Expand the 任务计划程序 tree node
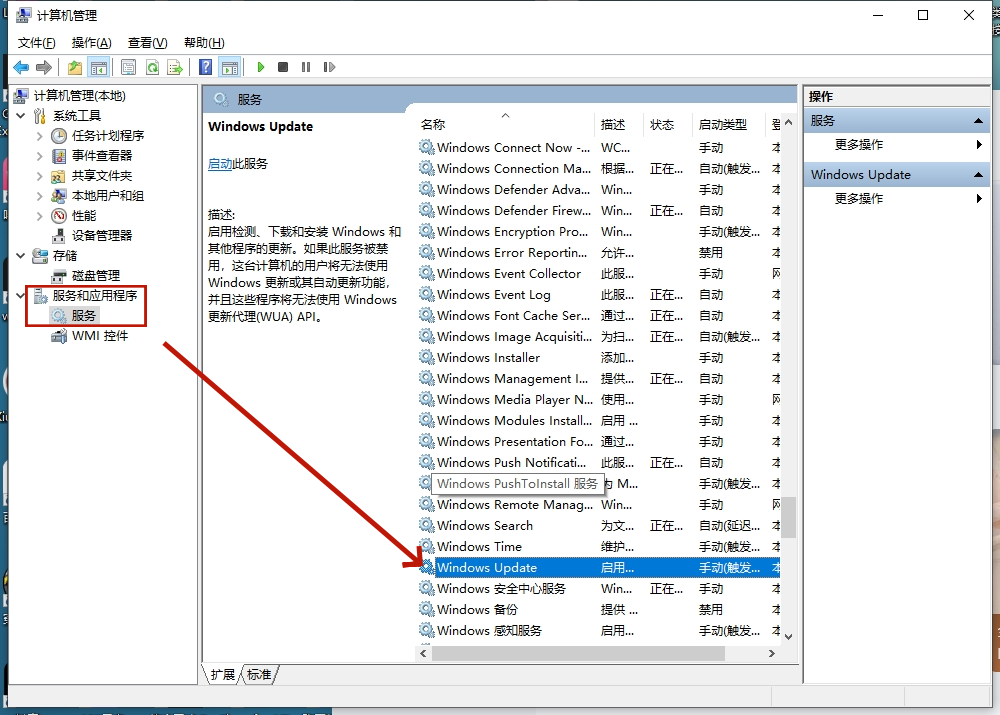This screenshot has width=1000, height=715. coord(40,136)
